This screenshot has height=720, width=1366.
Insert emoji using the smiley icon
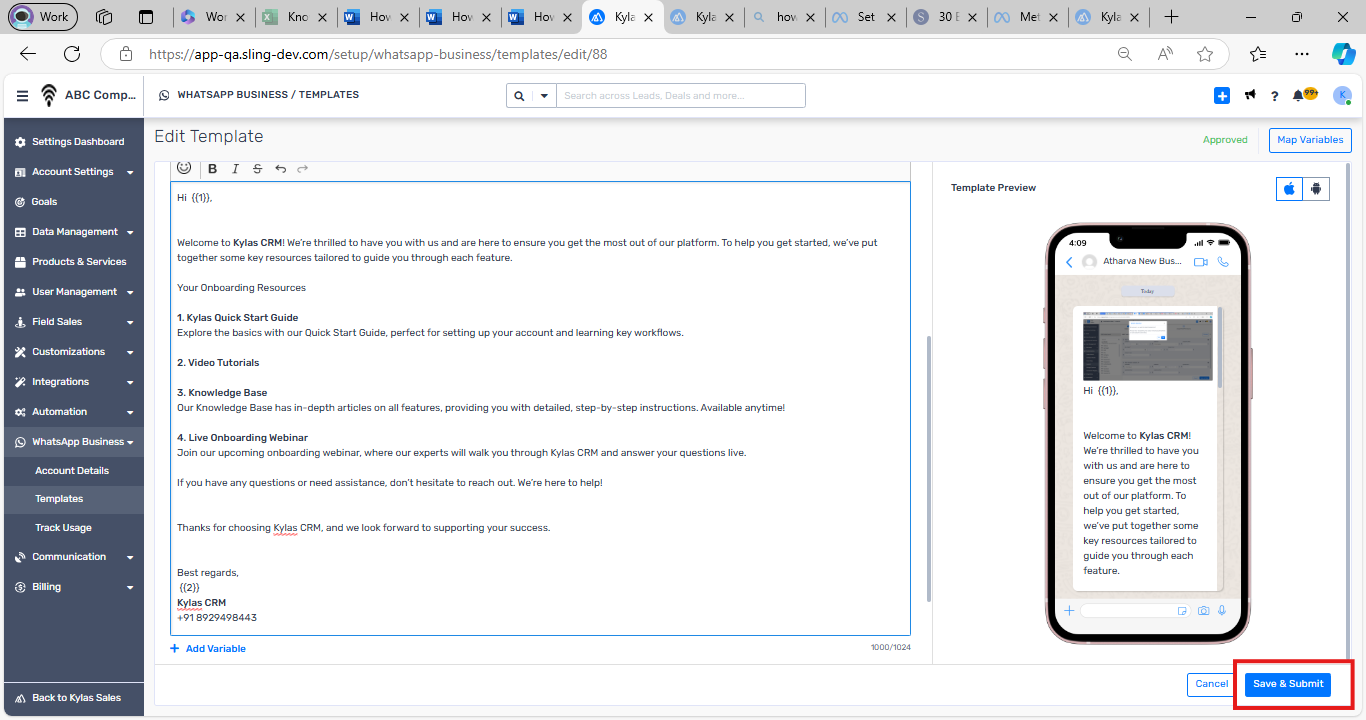pos(184,168)
